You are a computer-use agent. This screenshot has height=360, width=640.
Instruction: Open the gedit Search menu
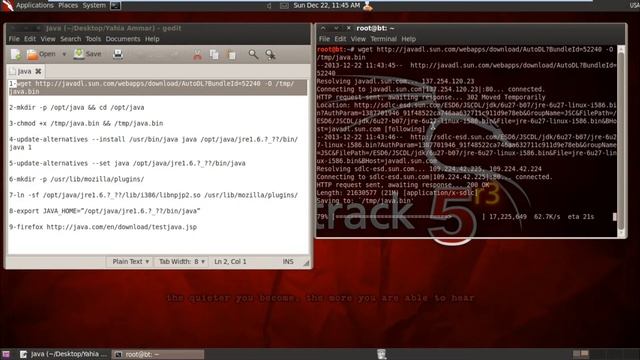click(71, 39)
